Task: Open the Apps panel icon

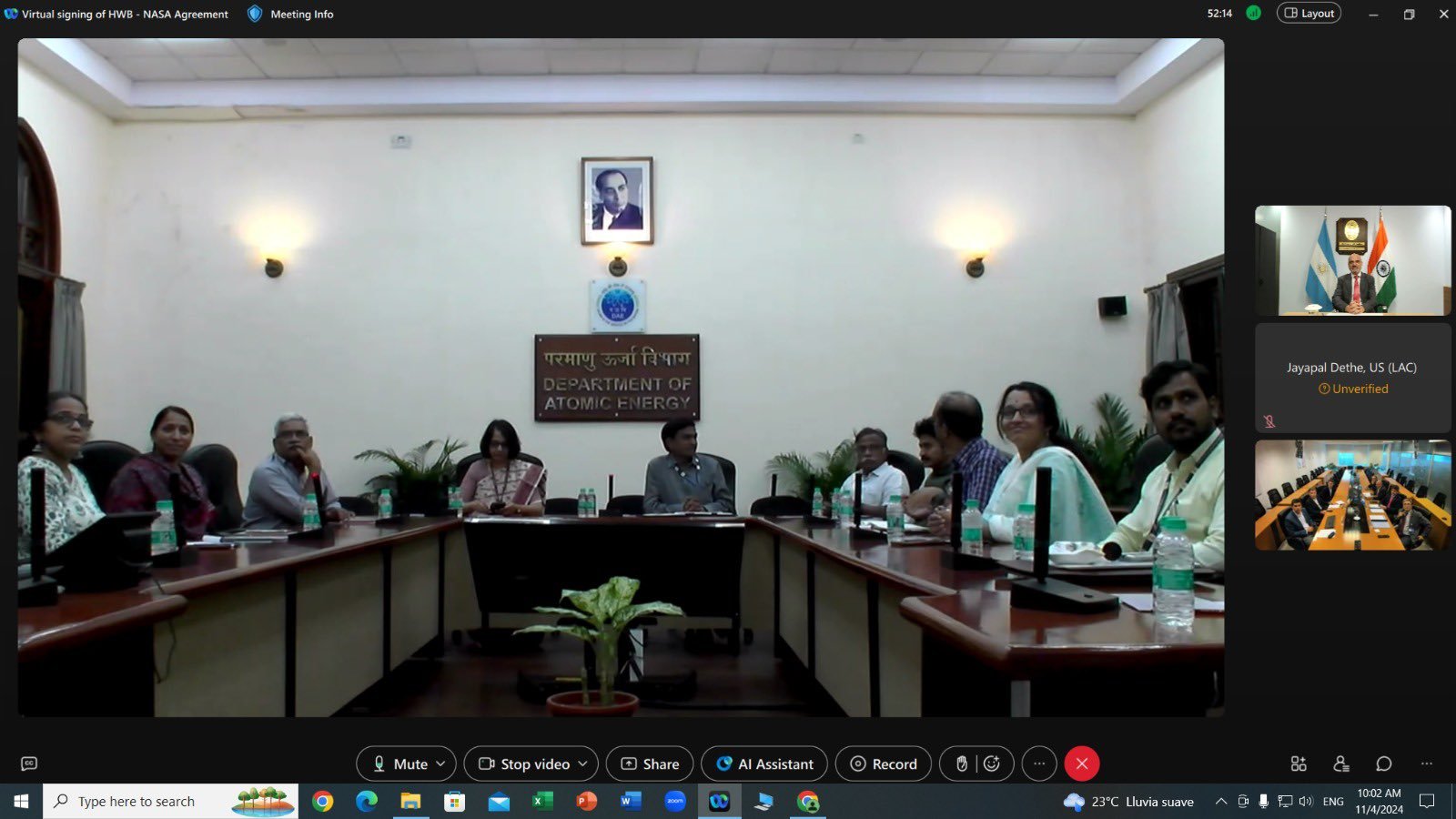Action: [1299, 764]
